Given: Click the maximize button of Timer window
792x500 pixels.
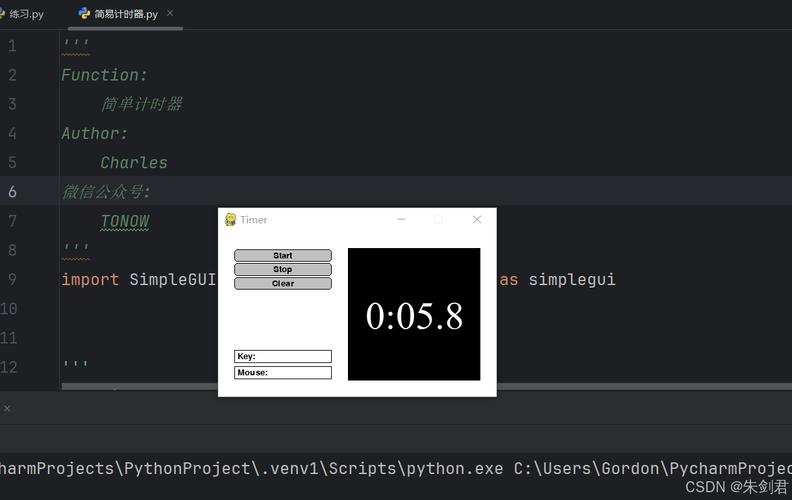Looking at the screenshot, I should [x=439, y=220].
